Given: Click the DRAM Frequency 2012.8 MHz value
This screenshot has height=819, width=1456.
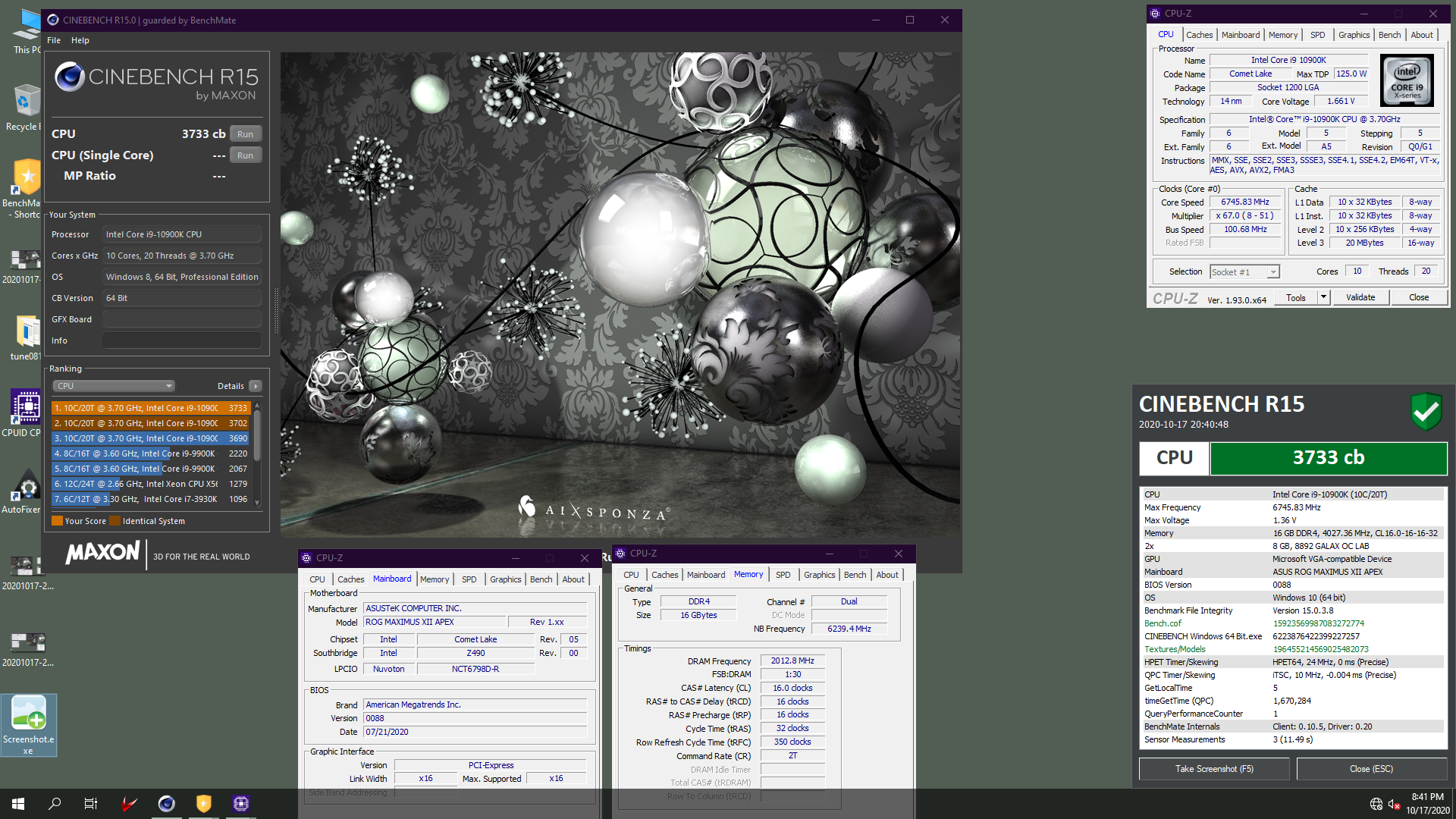Looking at the screenshot, I should coord(792,661).
